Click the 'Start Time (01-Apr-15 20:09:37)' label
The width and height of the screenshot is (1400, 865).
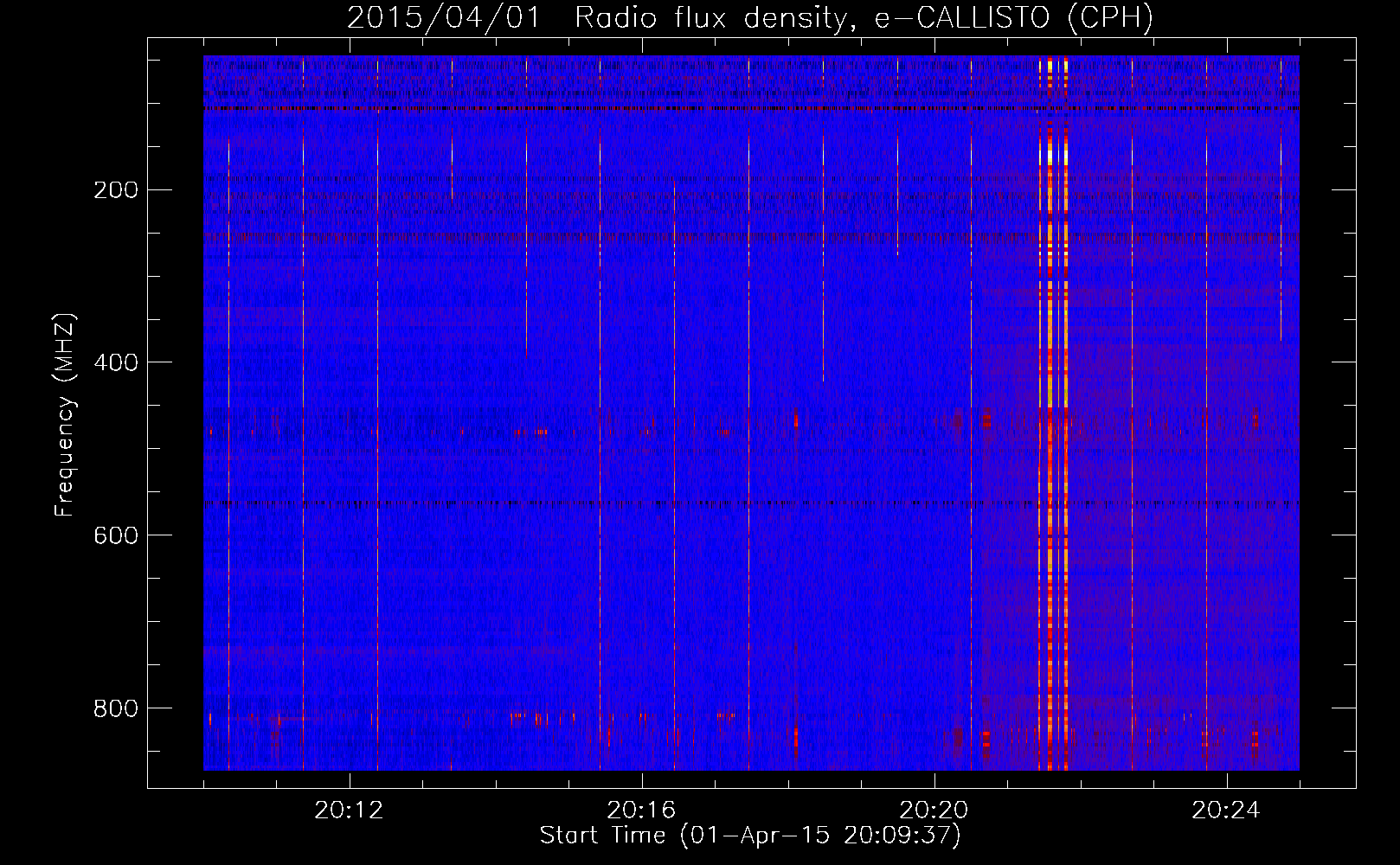point(750,836)
